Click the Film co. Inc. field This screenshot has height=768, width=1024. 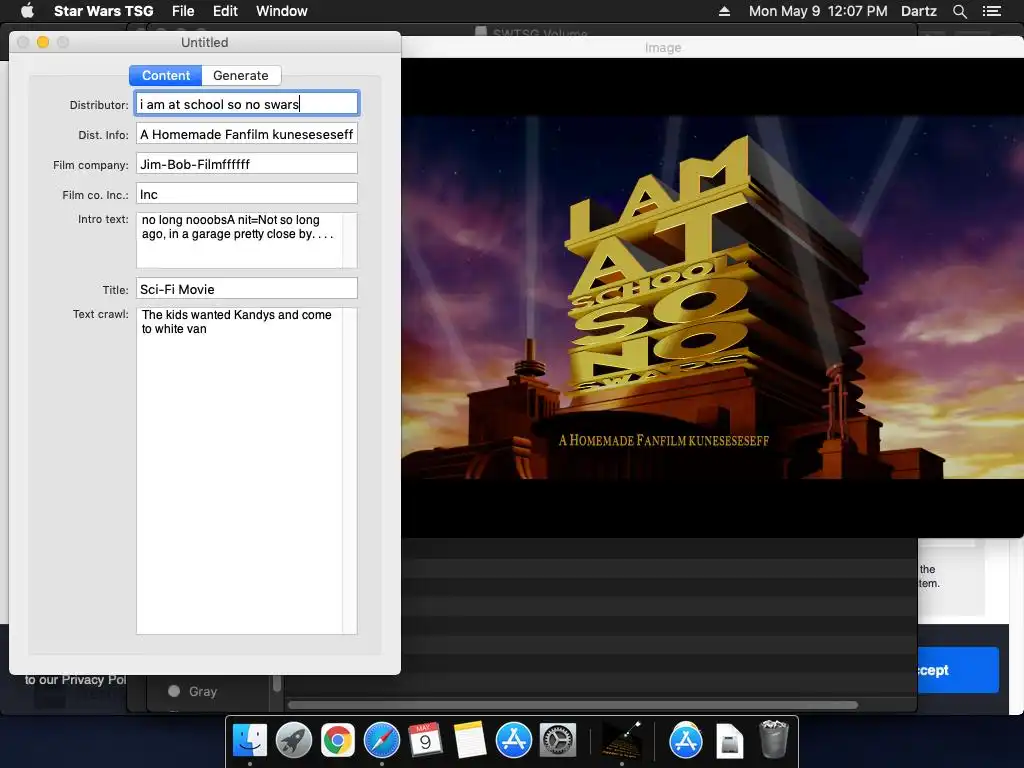(x=247, y=194)
